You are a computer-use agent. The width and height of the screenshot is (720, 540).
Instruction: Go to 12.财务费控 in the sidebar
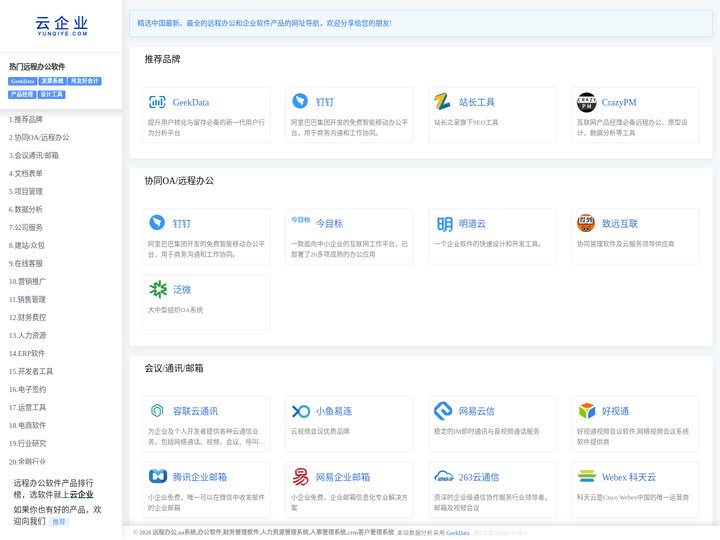click(27, 317)
